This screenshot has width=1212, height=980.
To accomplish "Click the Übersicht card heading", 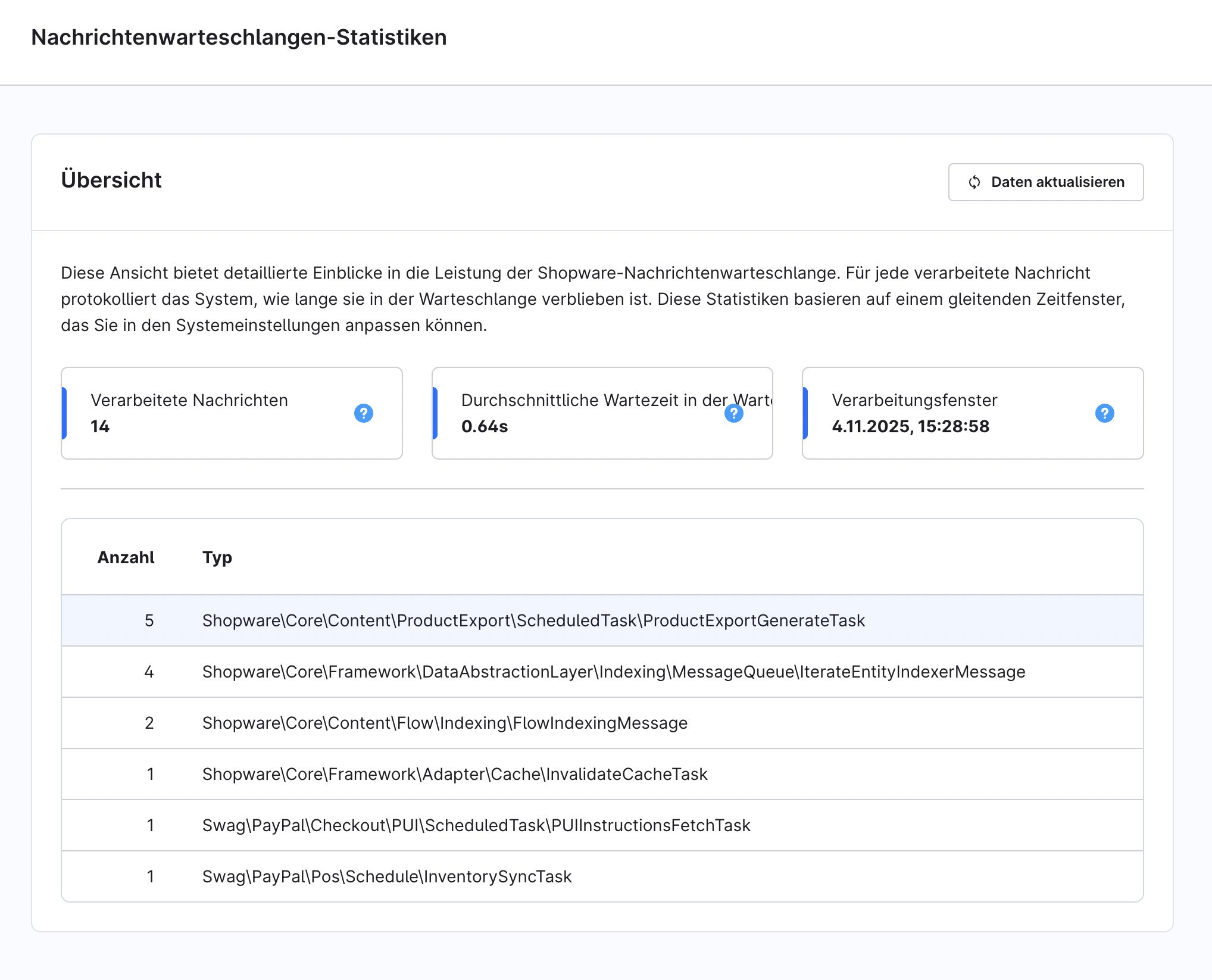I will 111,180.
